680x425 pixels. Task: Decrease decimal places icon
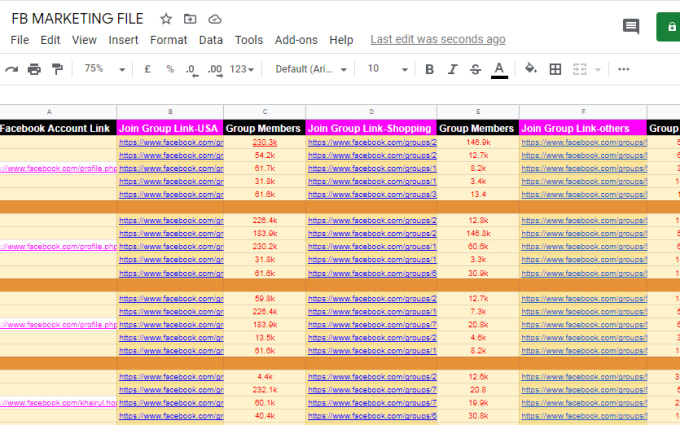[192, 70]
